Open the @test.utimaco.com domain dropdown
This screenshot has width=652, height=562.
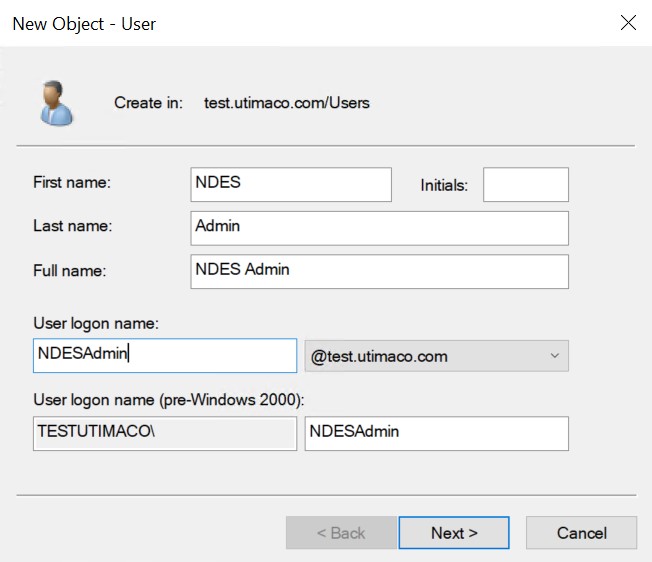[437, 356]
